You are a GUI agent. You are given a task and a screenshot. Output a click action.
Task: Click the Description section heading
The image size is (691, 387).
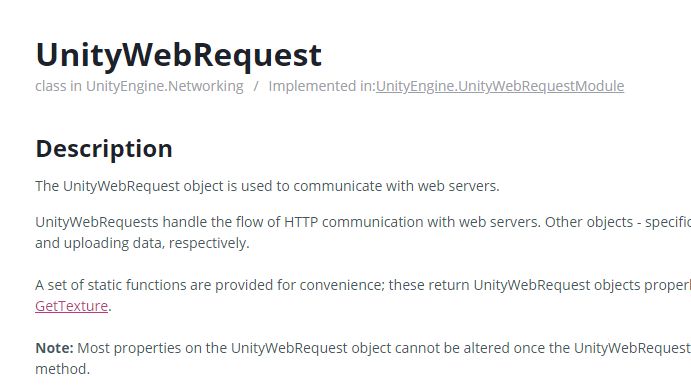104,149
